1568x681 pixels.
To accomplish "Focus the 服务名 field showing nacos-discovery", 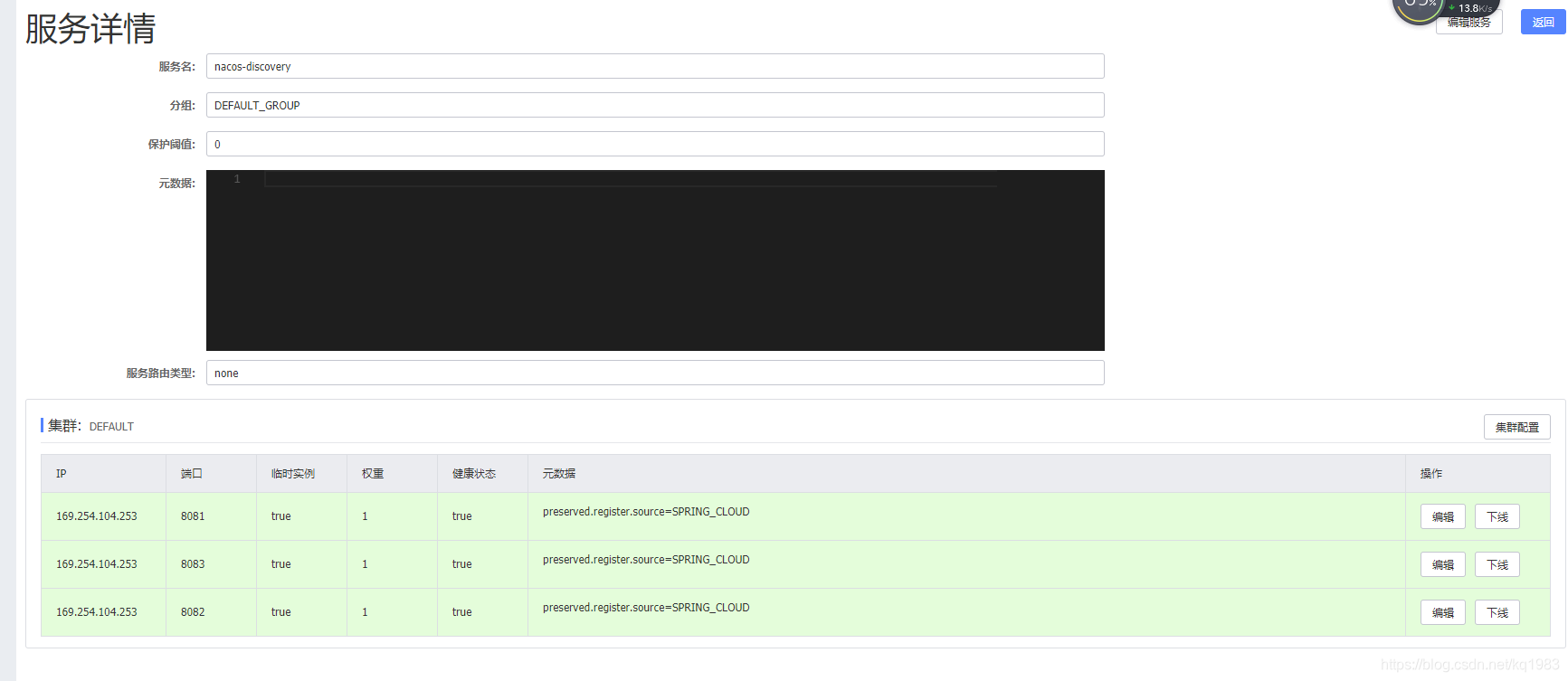I will tap(655, 66).
